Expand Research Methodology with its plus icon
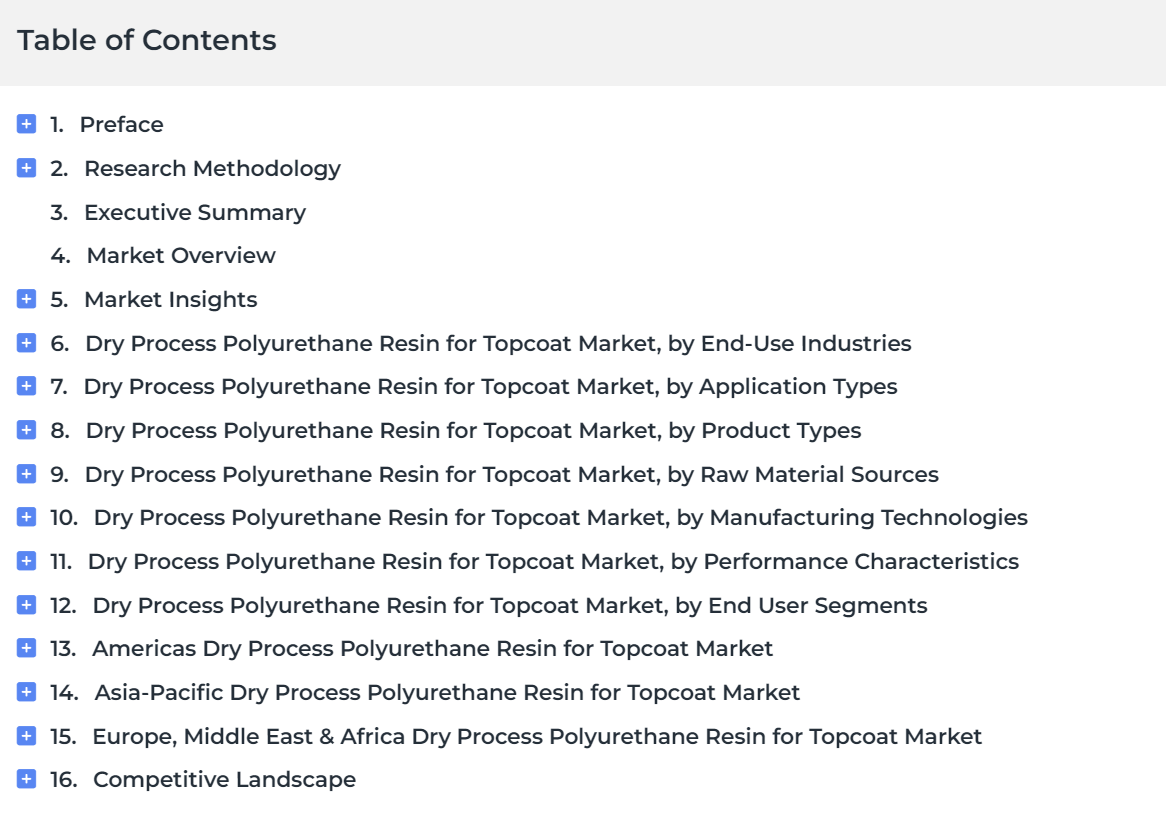 pyautogui.click(x=26, y=168)
